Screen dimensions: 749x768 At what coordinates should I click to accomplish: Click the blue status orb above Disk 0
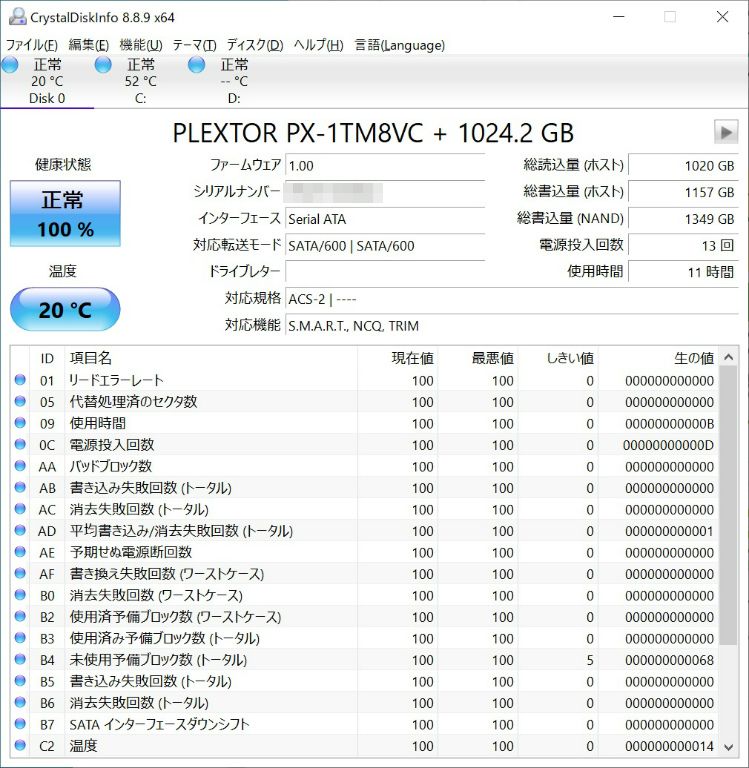[x=10, y=65]
